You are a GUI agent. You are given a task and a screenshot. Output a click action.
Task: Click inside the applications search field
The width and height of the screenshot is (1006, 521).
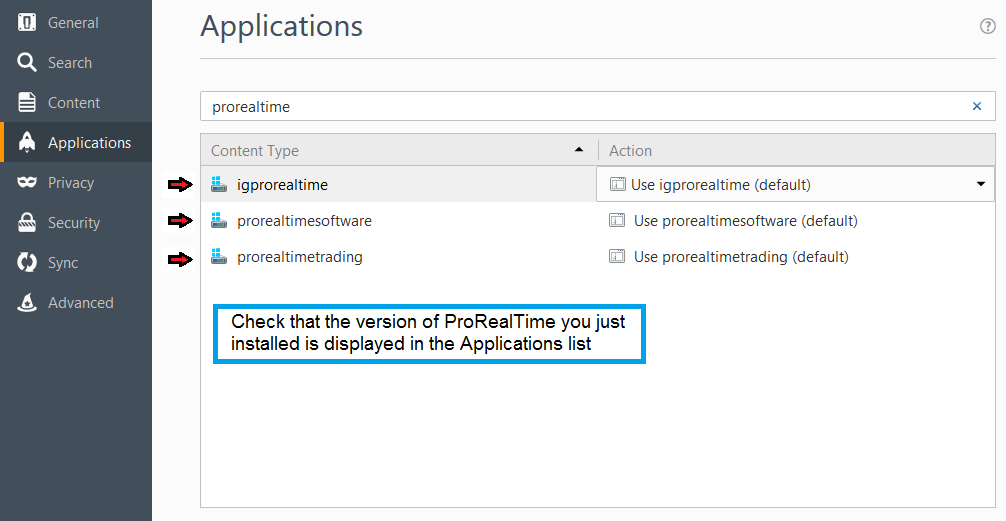pos(580,106)
